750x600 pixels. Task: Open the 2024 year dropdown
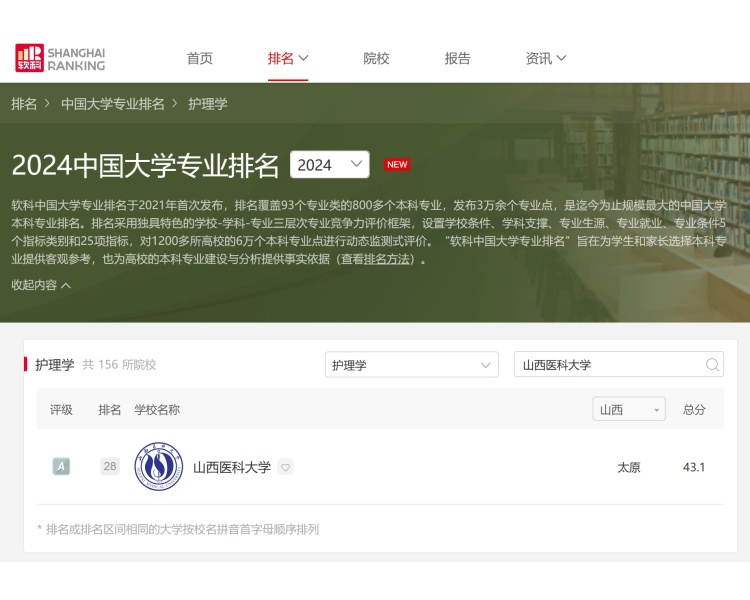[x=330, y=165]
